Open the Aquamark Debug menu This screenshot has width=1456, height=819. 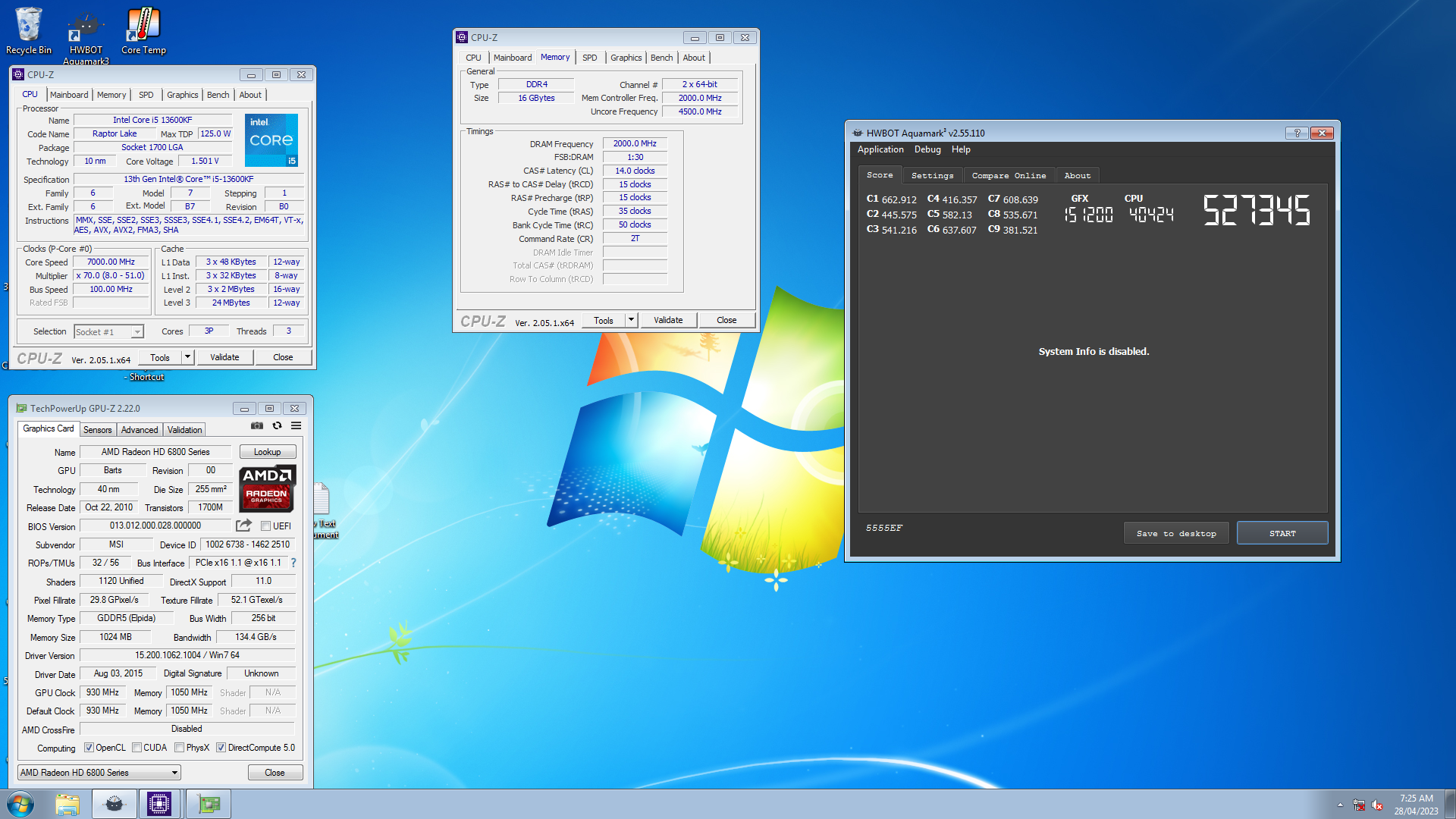click(927, 149)
